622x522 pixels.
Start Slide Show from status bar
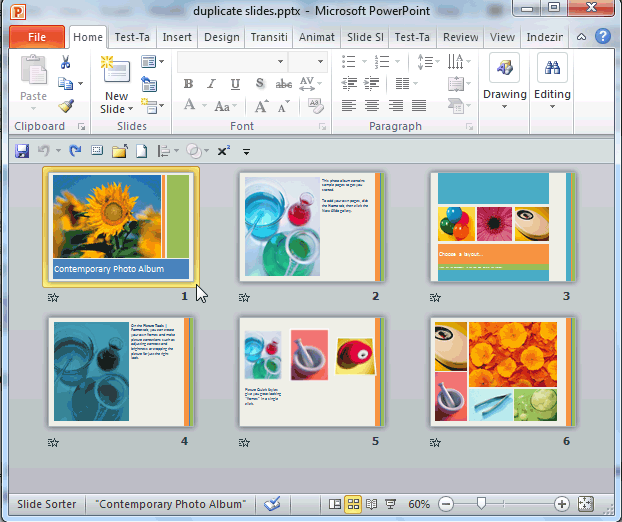390,504
